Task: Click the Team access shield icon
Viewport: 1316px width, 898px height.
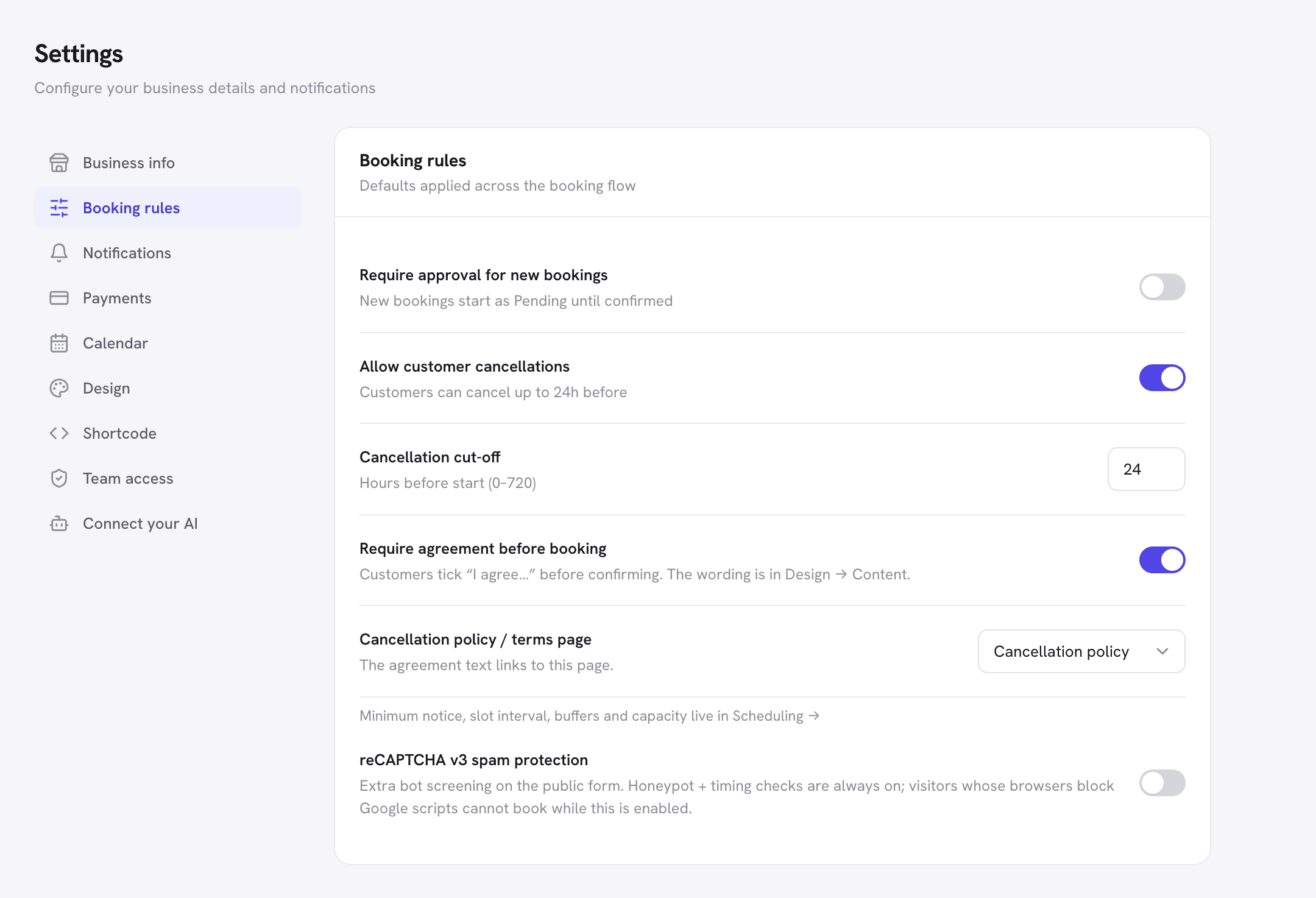Action: click(59, 478)
